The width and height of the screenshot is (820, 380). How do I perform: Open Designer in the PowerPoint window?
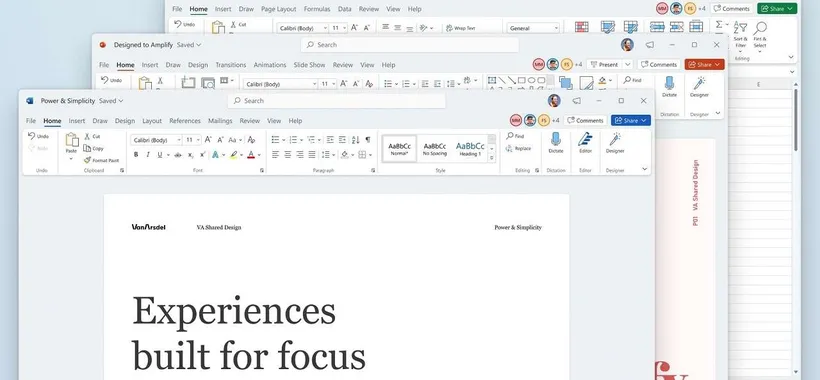[699, 87]
